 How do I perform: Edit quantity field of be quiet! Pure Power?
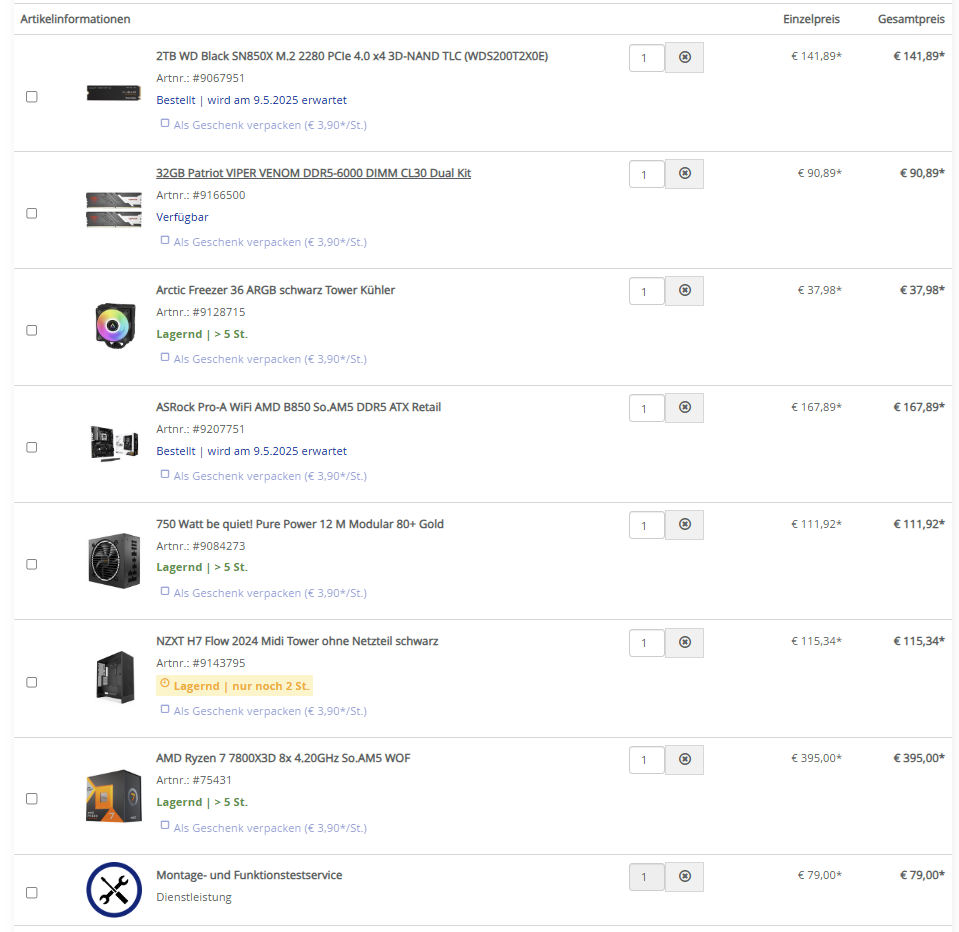[646, 525]
